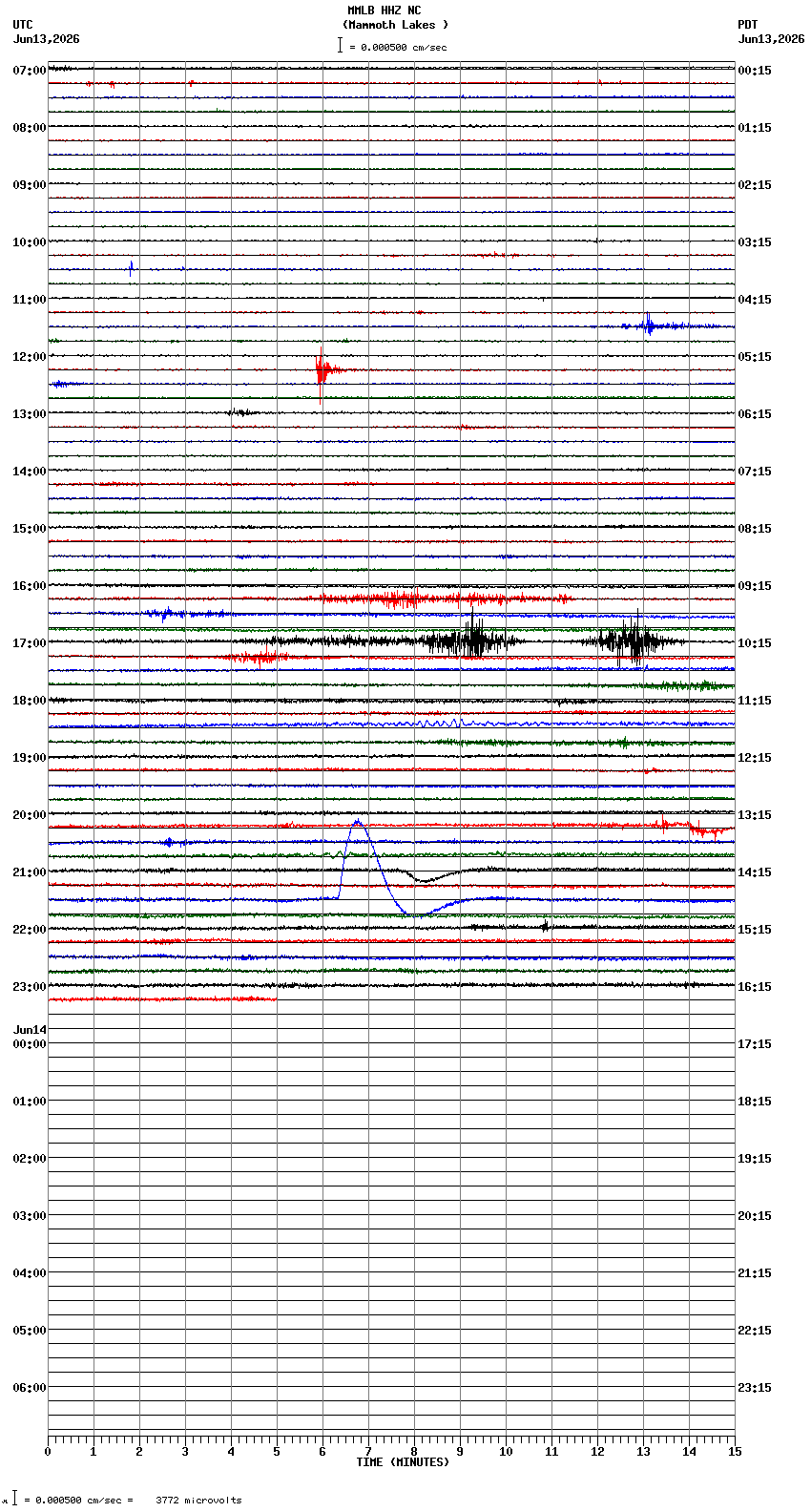Click the 19:00 UTC time label
Viewport: 811px width, 1512px height.
[x=30, y=758]
